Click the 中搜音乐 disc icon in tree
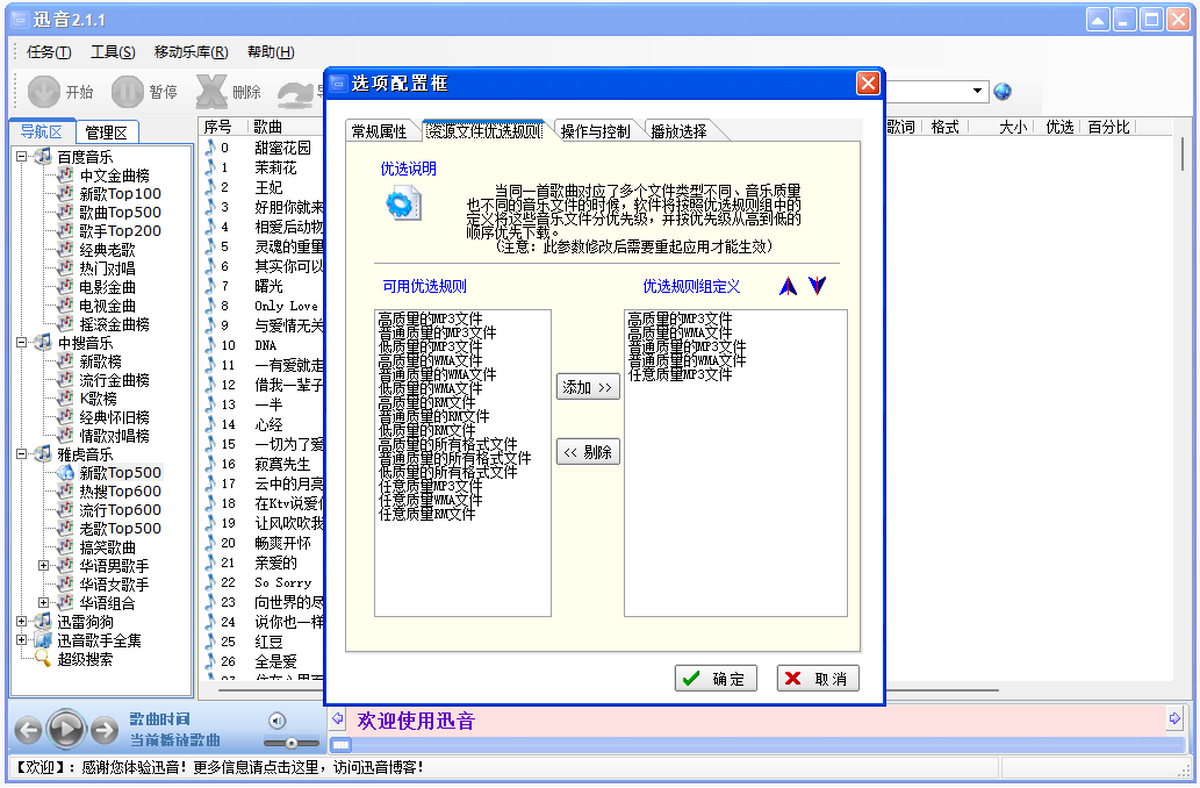This screenshot has width=1200, height=788. pos(42,343)
